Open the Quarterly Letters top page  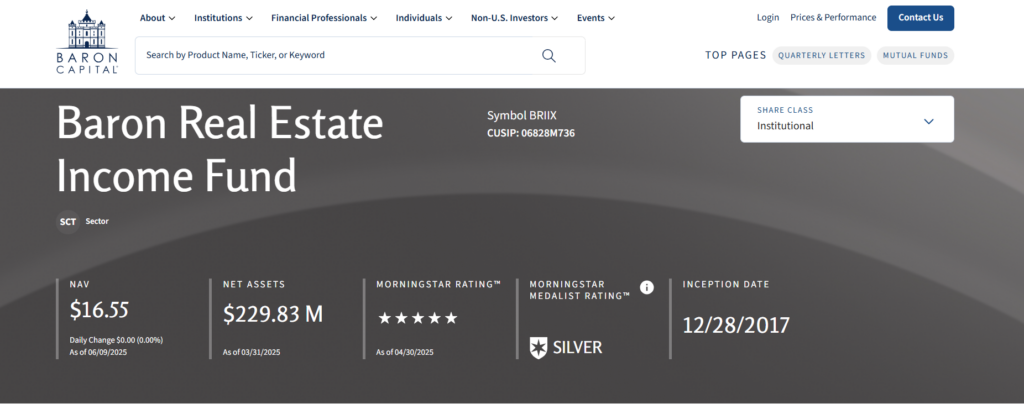pos(822,55)
